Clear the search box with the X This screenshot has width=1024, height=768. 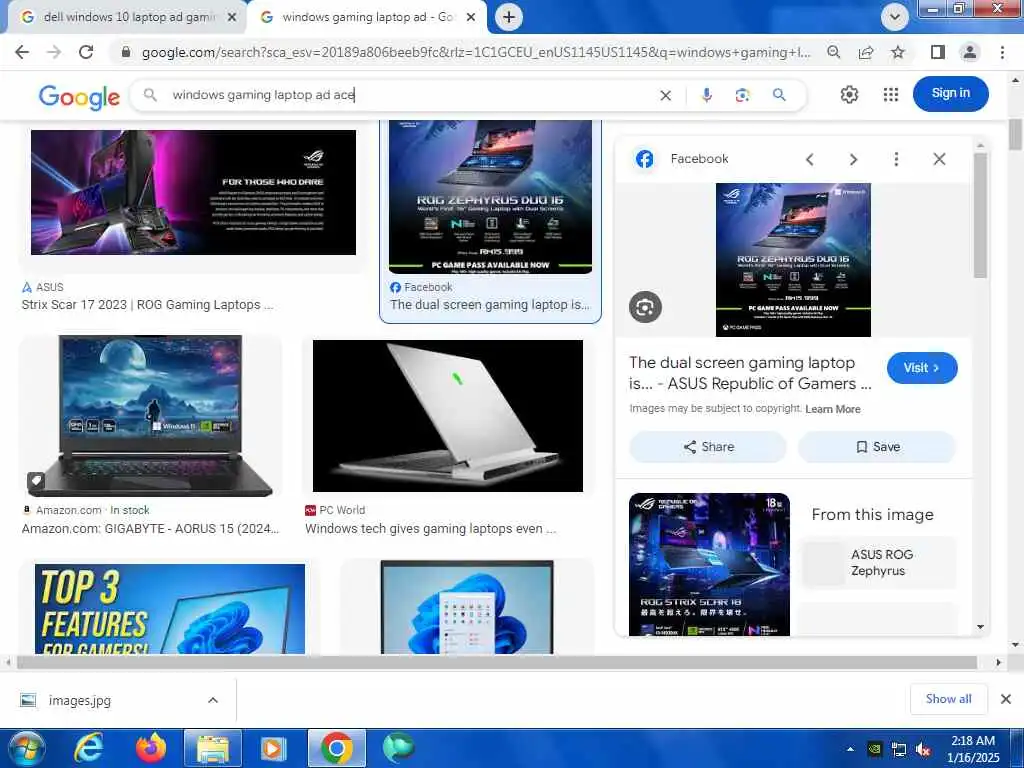(x=665, y=95)
